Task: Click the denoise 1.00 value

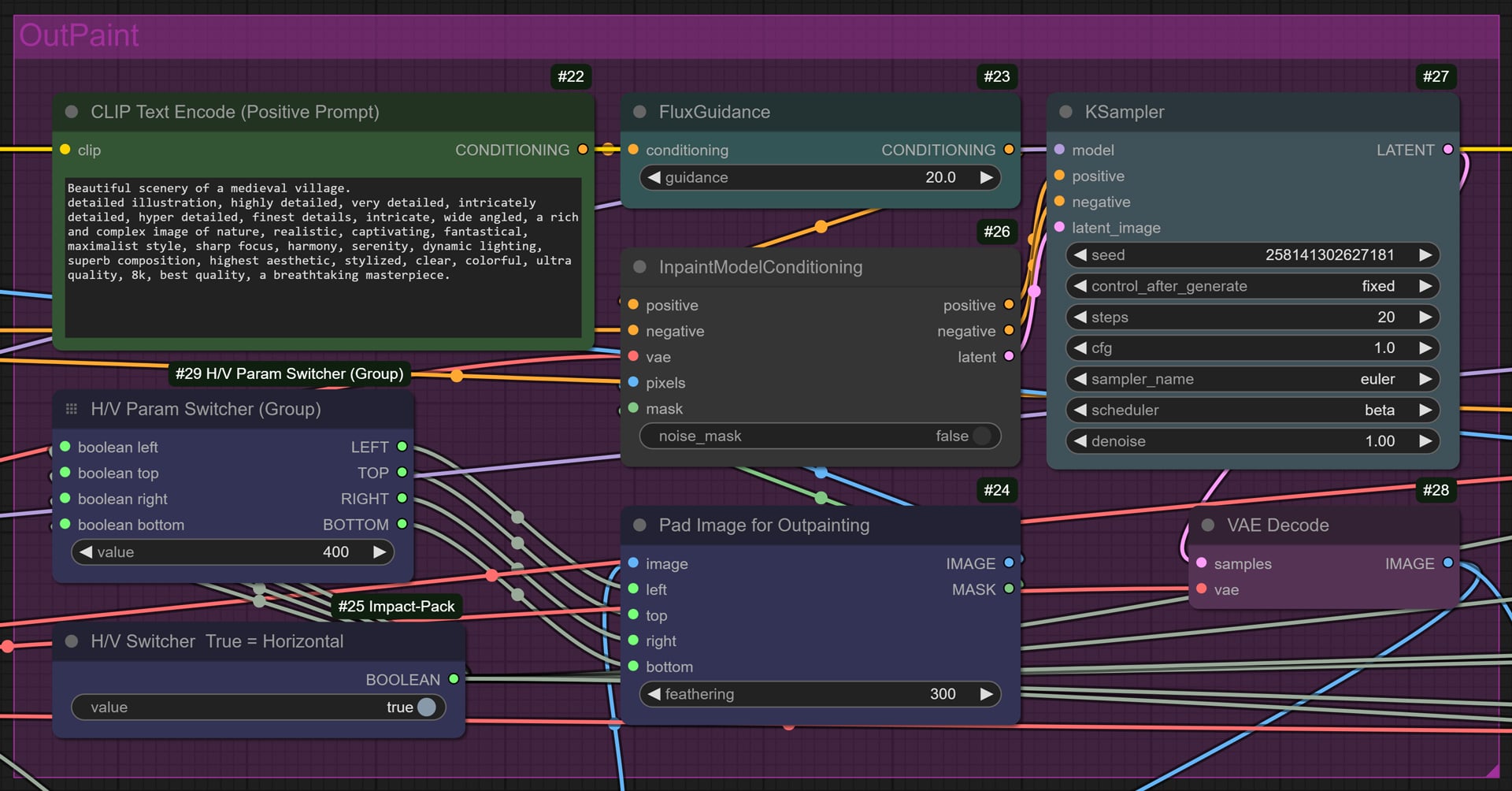Action: [1380, 441]
